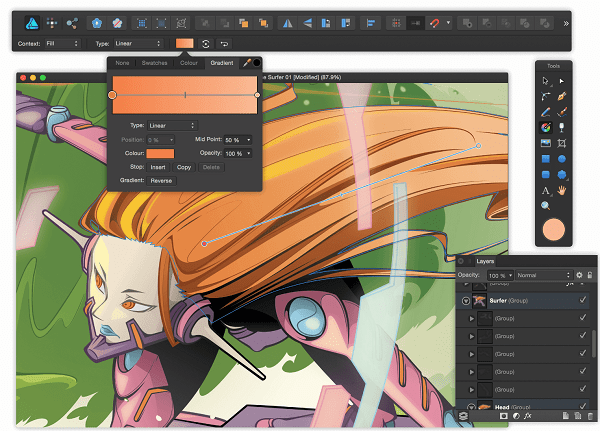This screenshot has width=600, height=431.
Task: Select the Hand pan tool
Action: 562,190
